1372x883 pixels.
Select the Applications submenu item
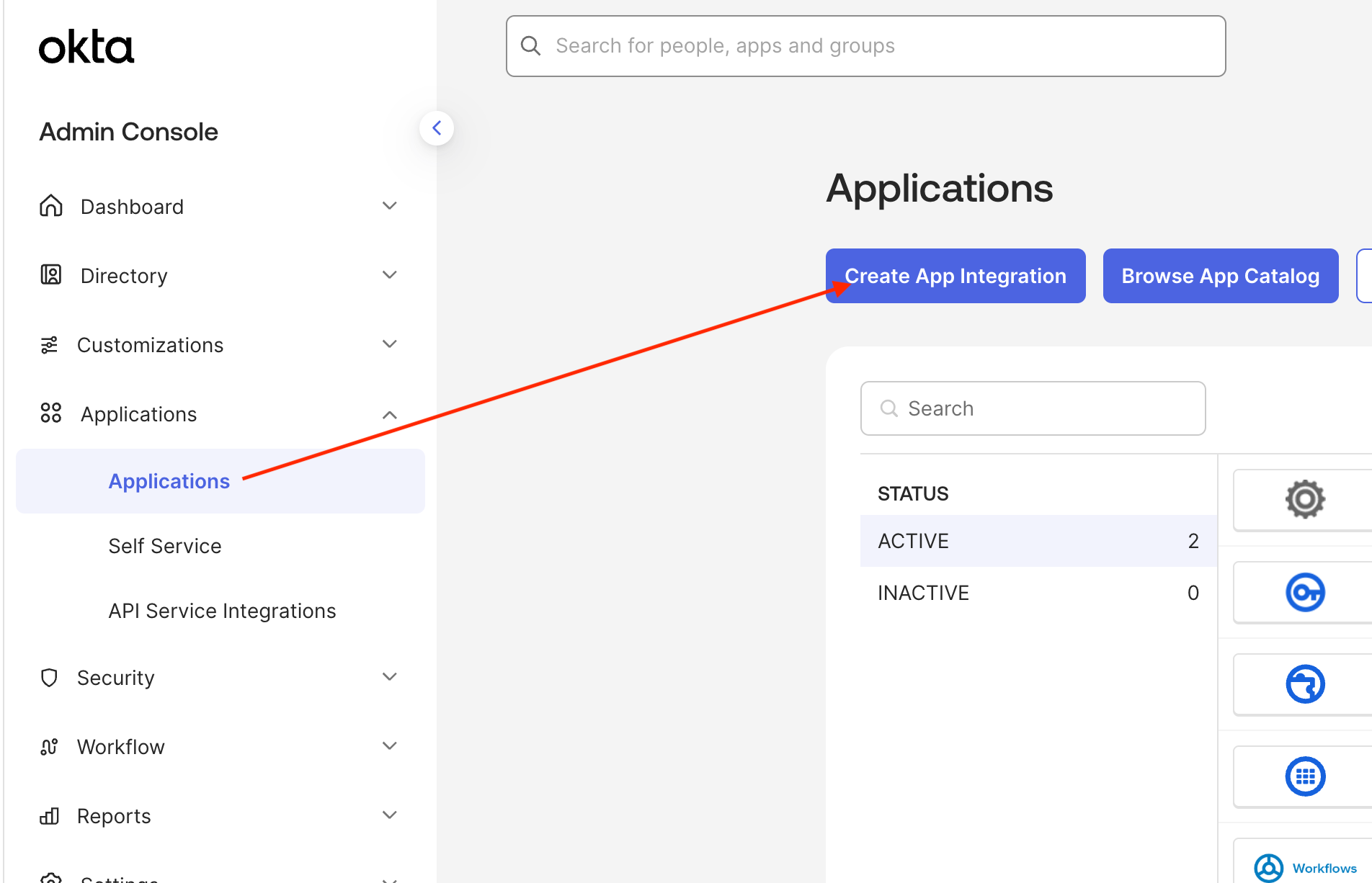(x=220, y=481)
